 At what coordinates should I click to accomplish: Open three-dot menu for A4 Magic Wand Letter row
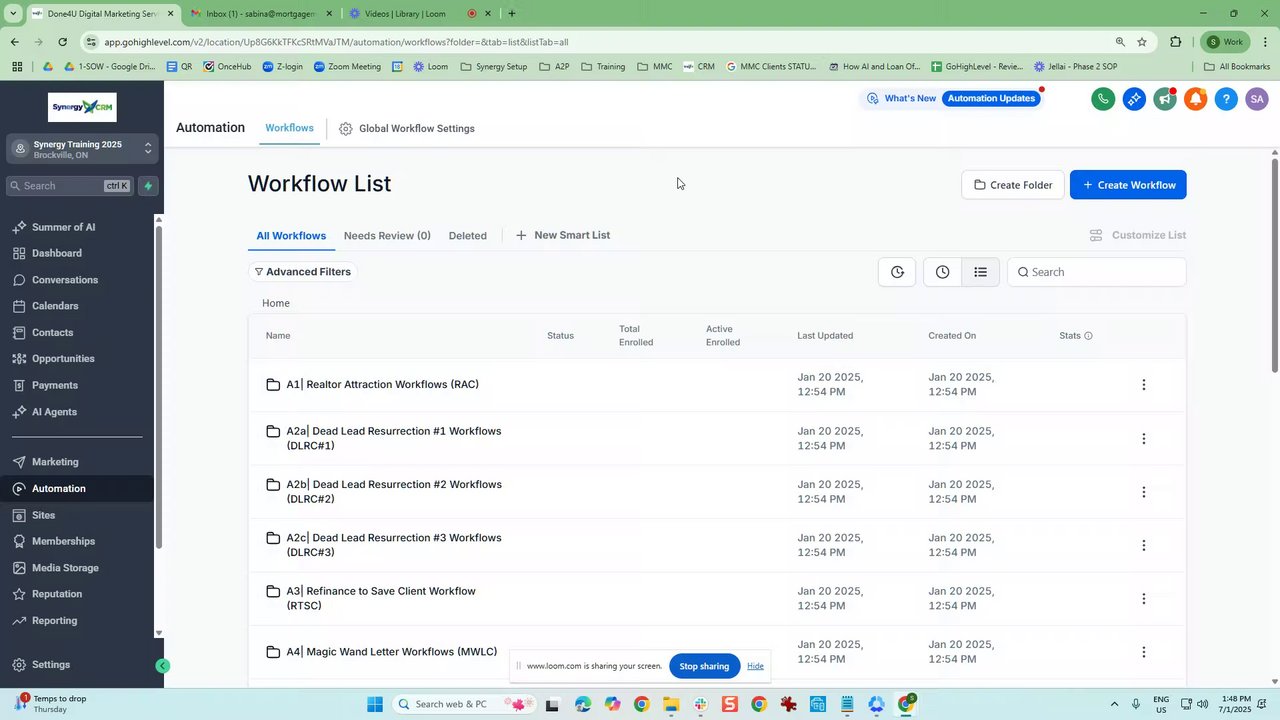(1144, 652)
